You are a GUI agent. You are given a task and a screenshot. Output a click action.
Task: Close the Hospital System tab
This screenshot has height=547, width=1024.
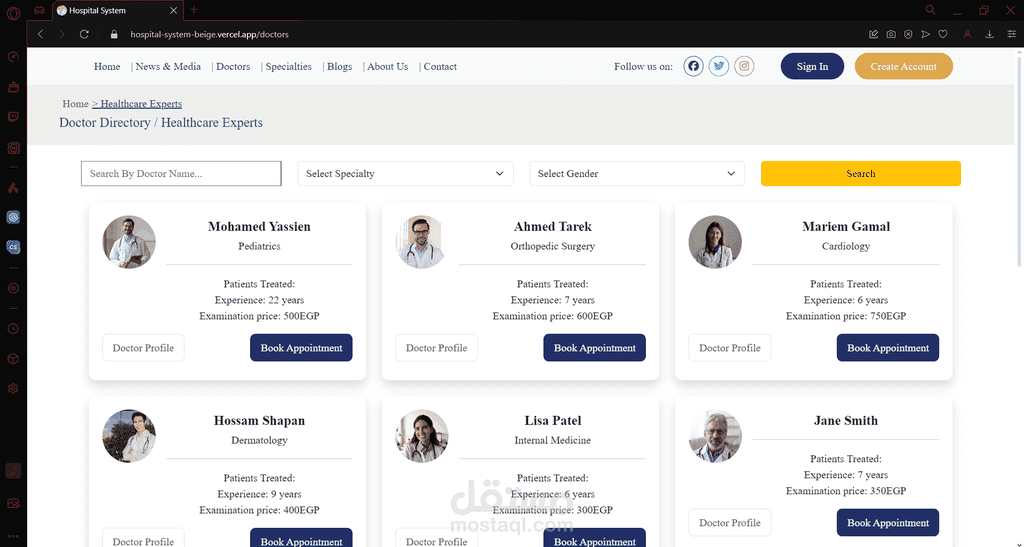173,10
